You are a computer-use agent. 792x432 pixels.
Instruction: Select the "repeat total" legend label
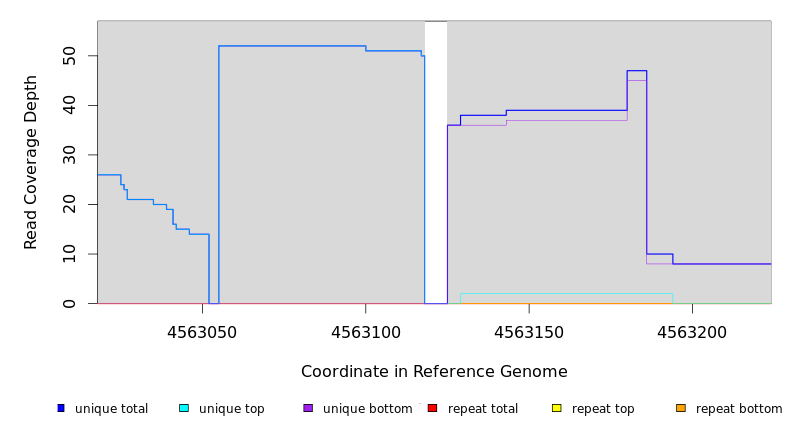point(483,409)
